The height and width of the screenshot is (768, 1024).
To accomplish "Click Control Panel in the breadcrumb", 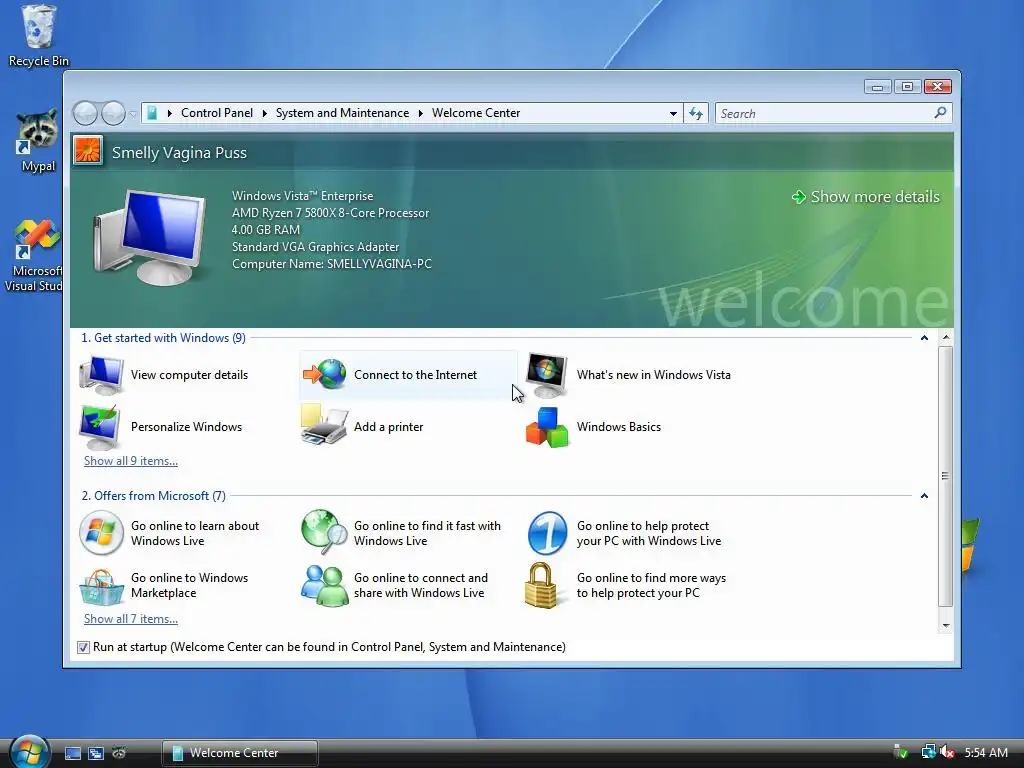I will tap(217, 113).
